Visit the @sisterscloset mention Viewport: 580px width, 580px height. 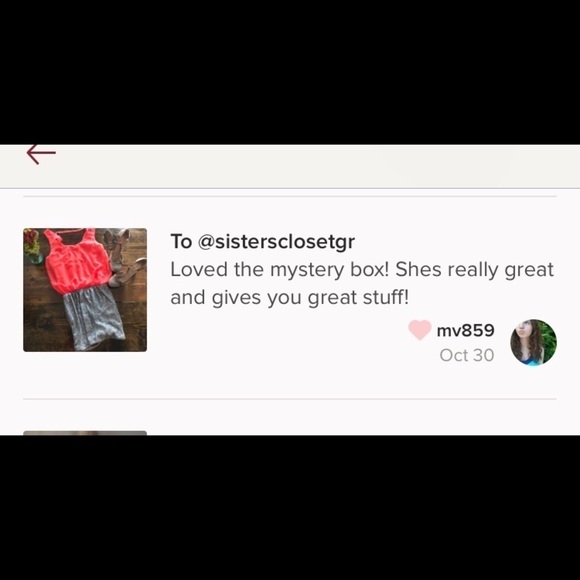(x=276, y=242)
